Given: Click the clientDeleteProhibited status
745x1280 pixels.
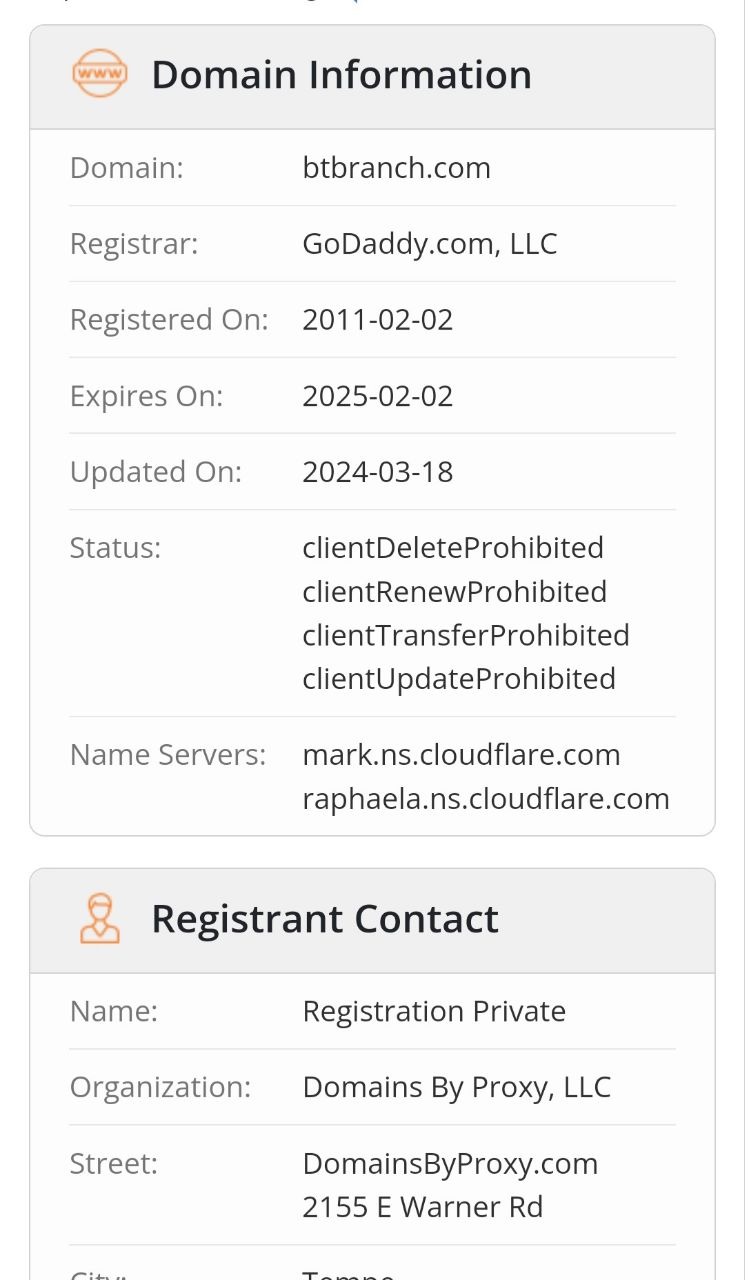Looking at the screenshot, I should pos(453,548).
